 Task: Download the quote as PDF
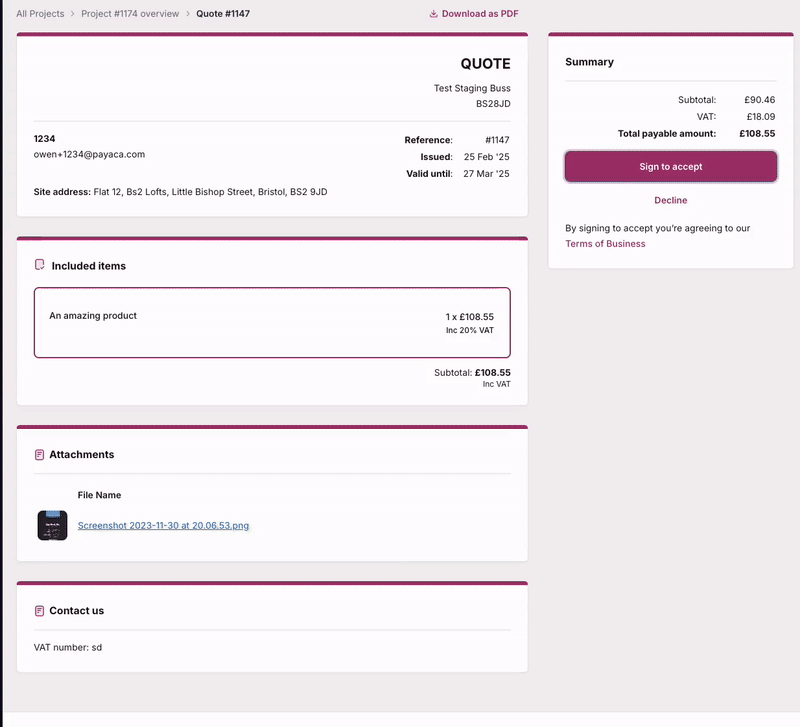click(480, 14)
